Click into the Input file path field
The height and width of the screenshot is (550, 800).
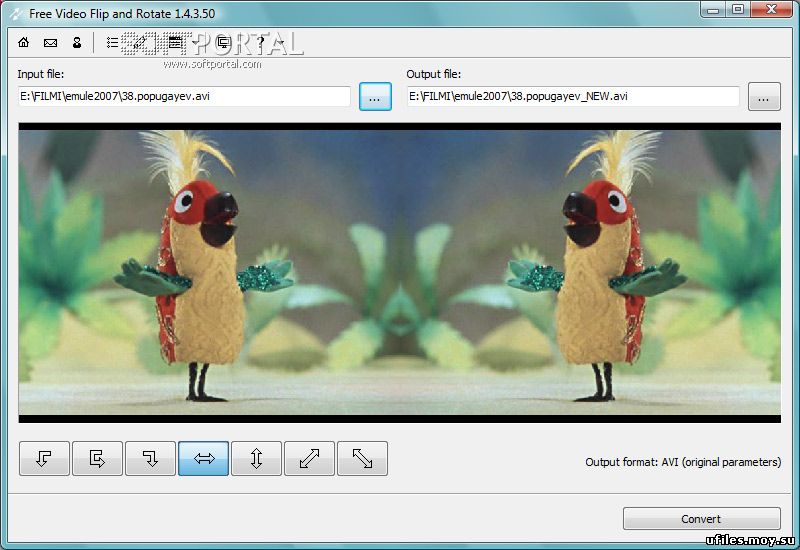(x=184, y=97)
